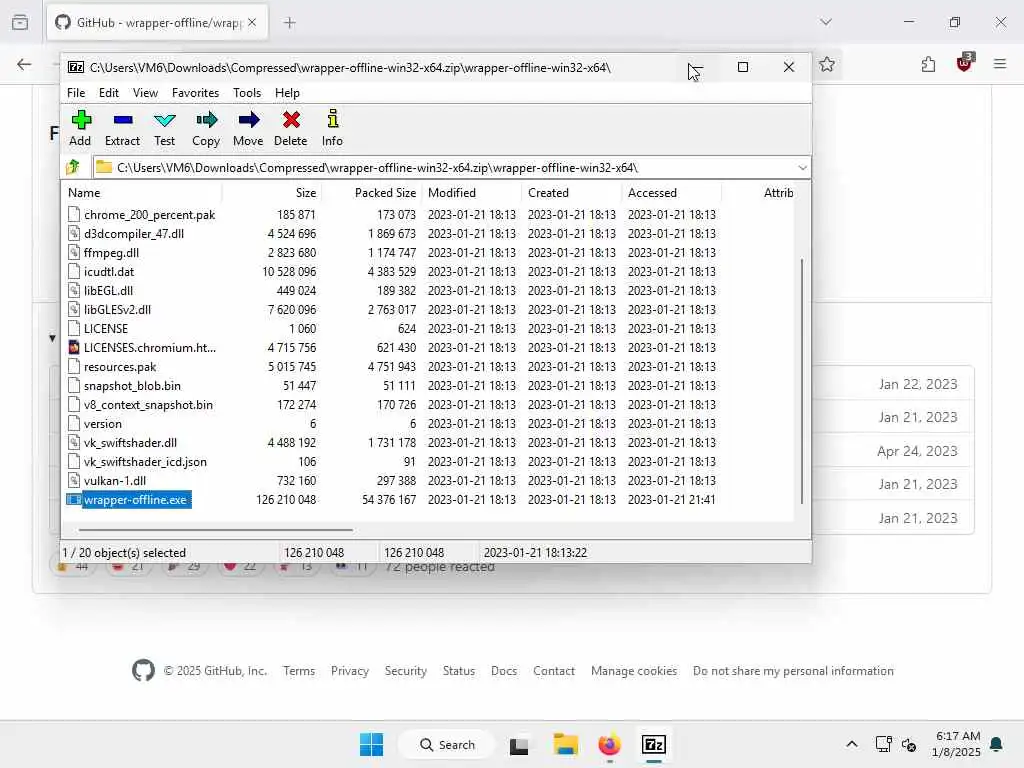Open the Tools menu
The image size is (1024, 768).
coord(247,93)
